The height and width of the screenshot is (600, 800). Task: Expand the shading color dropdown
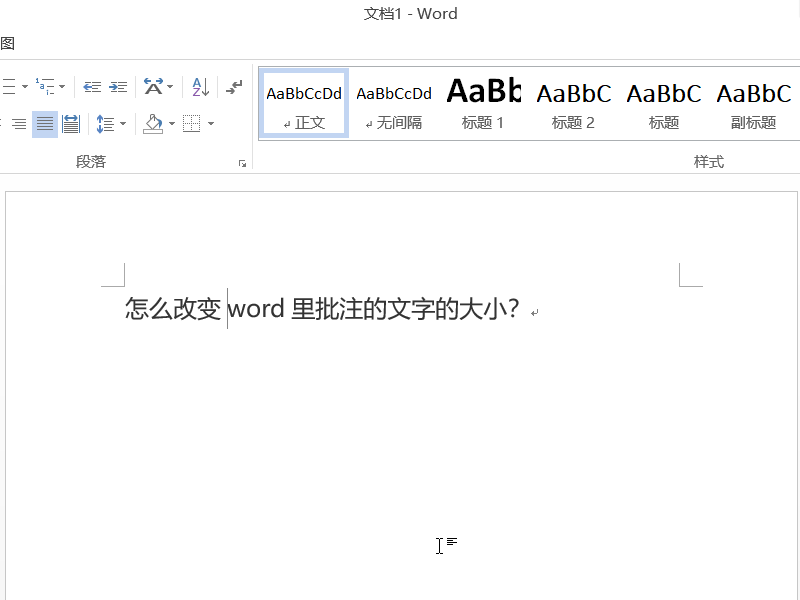pos(172,123)
